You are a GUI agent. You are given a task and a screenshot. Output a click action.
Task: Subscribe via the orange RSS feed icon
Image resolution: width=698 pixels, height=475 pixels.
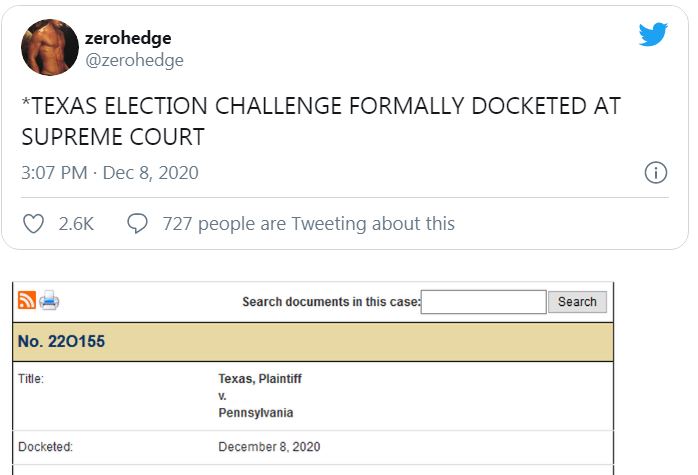pyautogui.click(x=27, y=300)
